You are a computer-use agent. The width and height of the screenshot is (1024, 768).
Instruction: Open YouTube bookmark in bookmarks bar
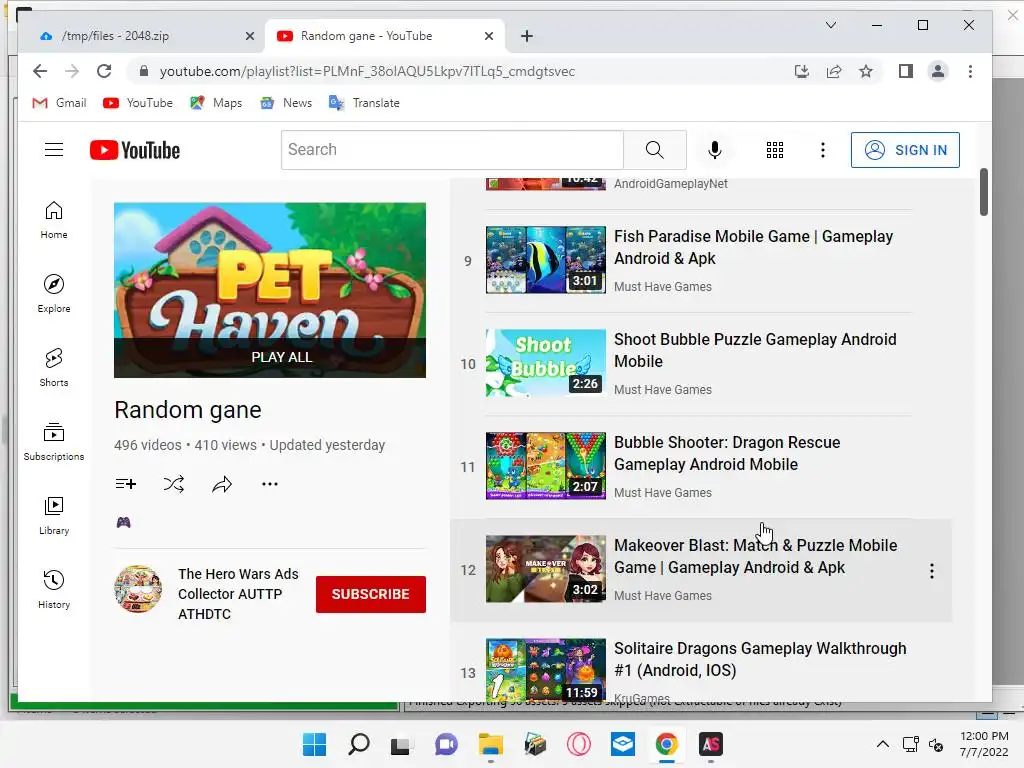pyautogui.click(x=138, y=103)
